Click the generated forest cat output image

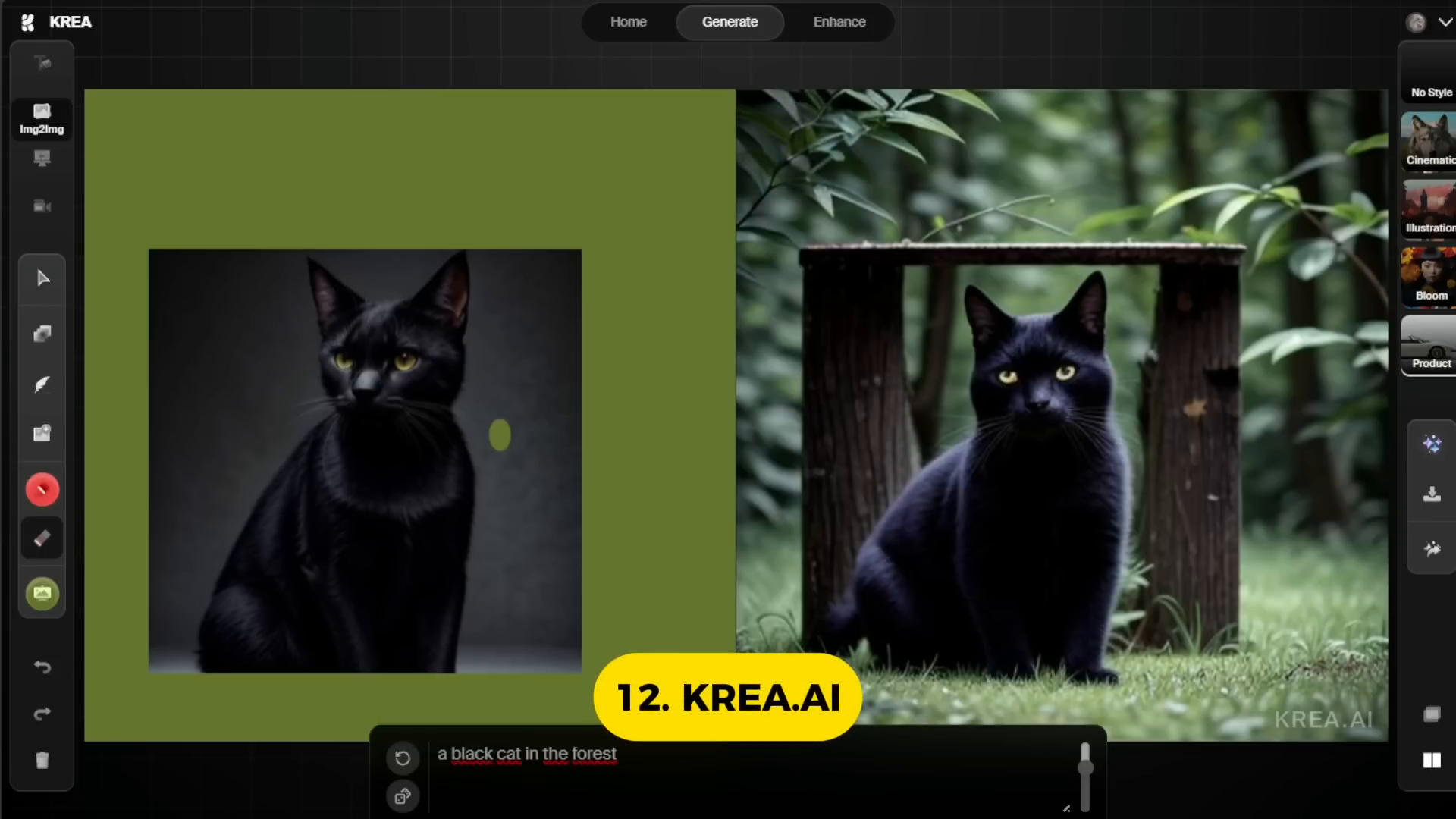1062,415
